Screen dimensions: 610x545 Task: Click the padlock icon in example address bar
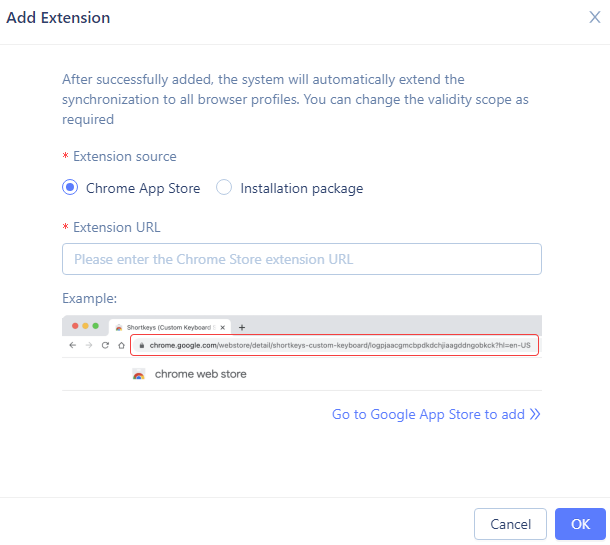pos(142,345)
